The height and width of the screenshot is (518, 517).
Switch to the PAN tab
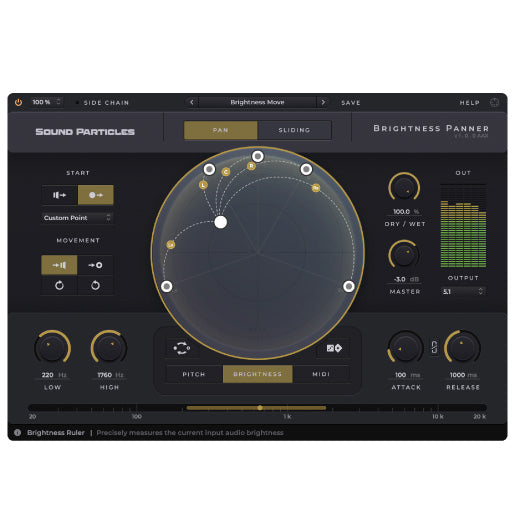coord(221,130)
